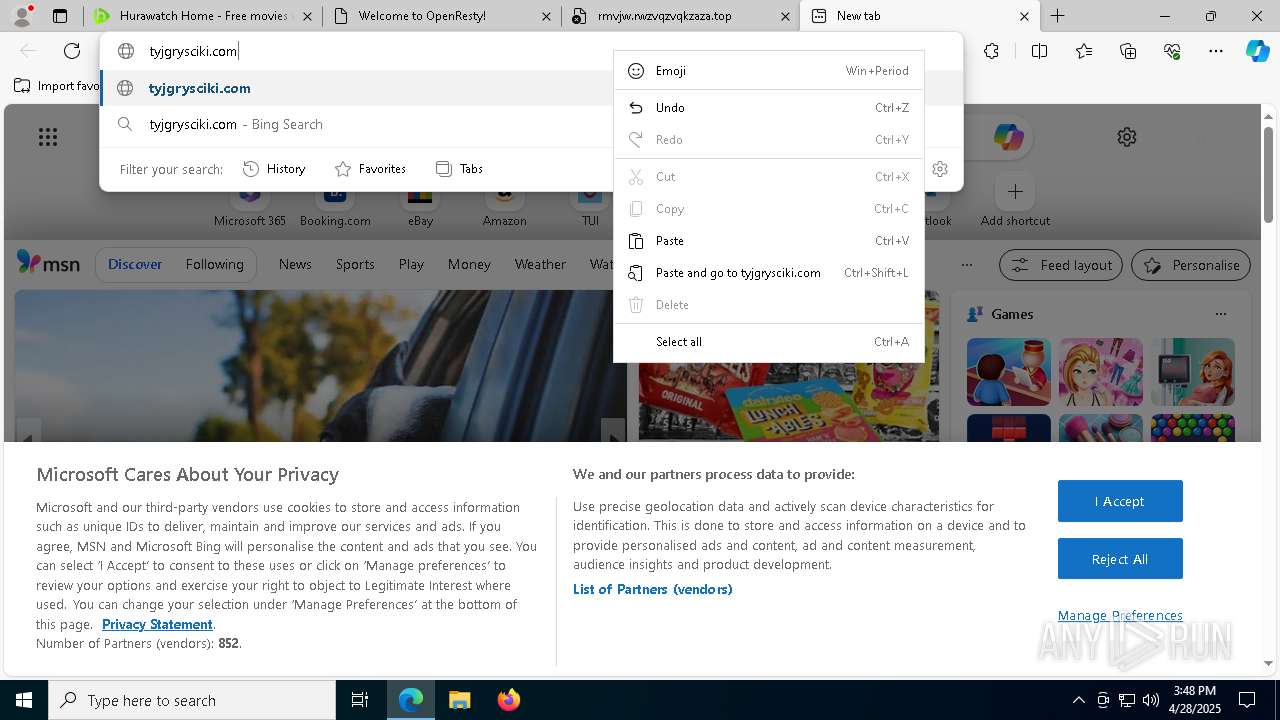Open the eBay shortcut tile
The width and height of the screenshot is (1280, 720).
[420, 205]
